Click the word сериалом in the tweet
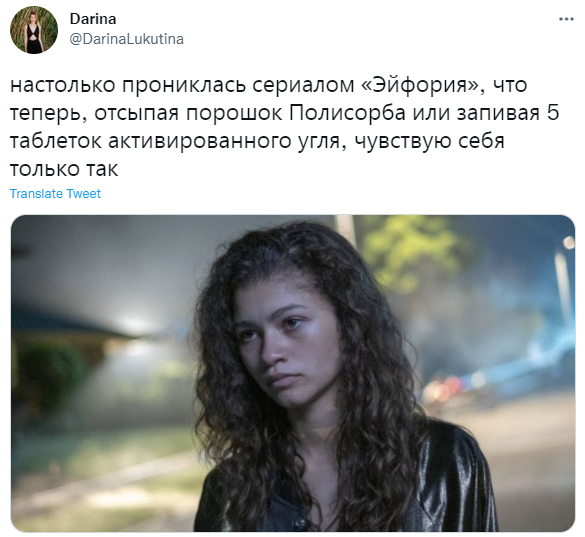The image size is (585, 537). point(303,86)
